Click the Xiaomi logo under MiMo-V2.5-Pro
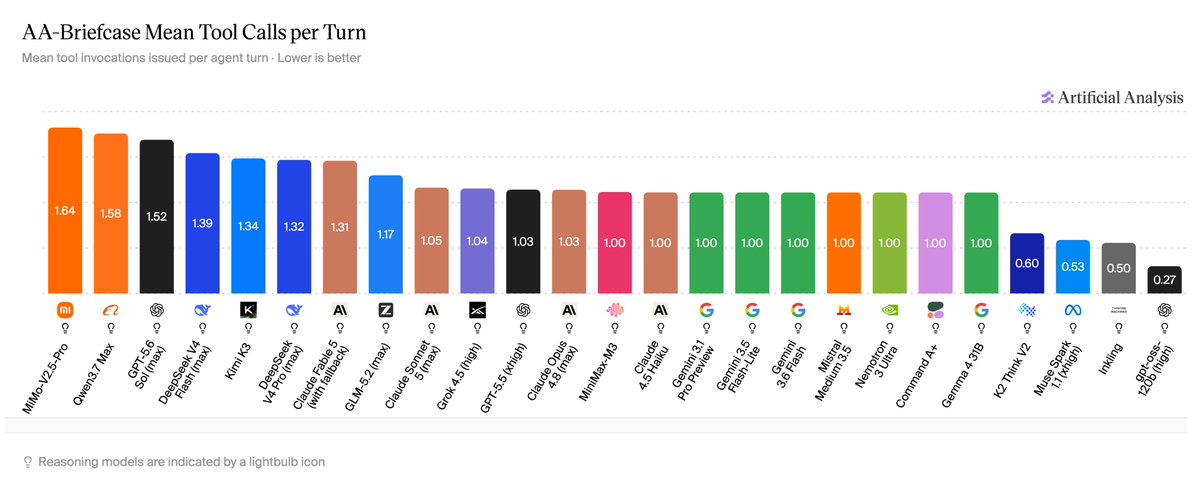The height and width of the screenshot is (487, 1199). pos(65,310)
